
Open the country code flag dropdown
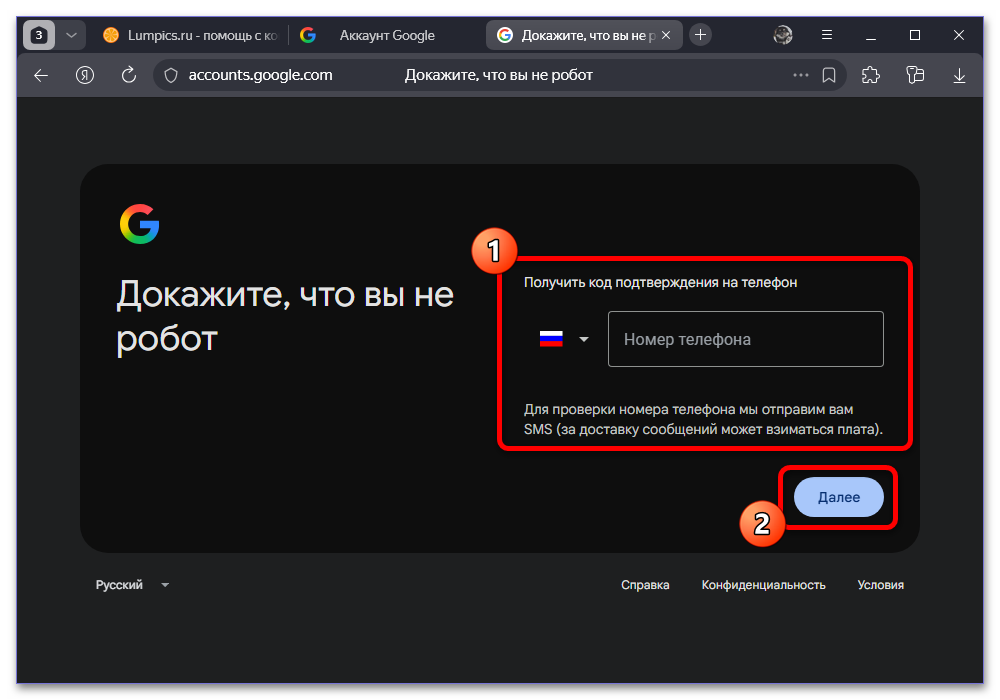pos(564,339)
